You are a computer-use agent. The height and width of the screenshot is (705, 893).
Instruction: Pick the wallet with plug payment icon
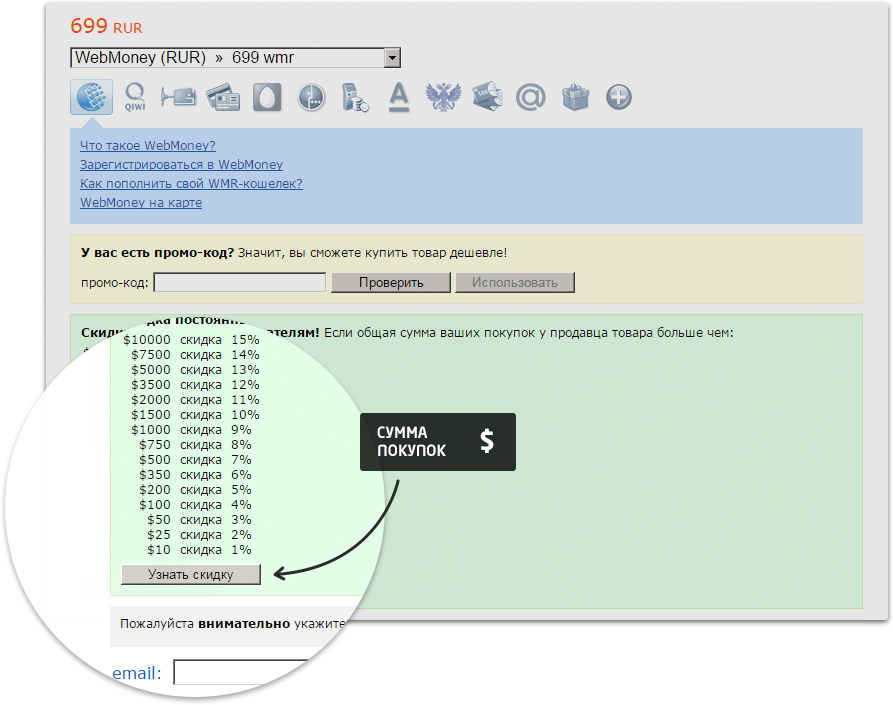178,97
